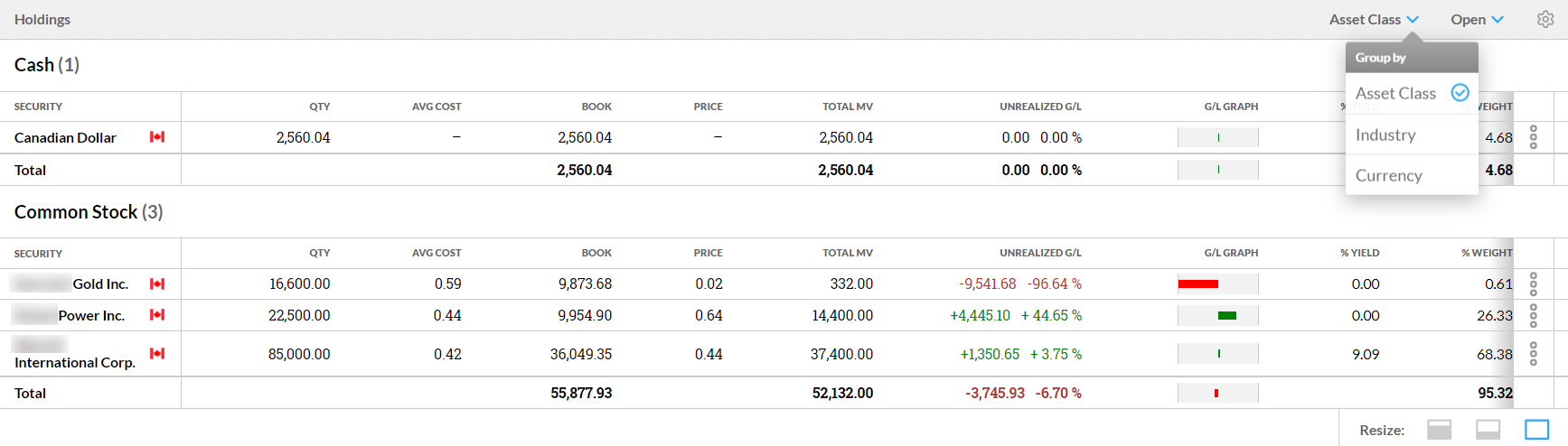
Task: Toggle the Asset Class checkmark in Group by
Action: click(x=1460, y=92)
